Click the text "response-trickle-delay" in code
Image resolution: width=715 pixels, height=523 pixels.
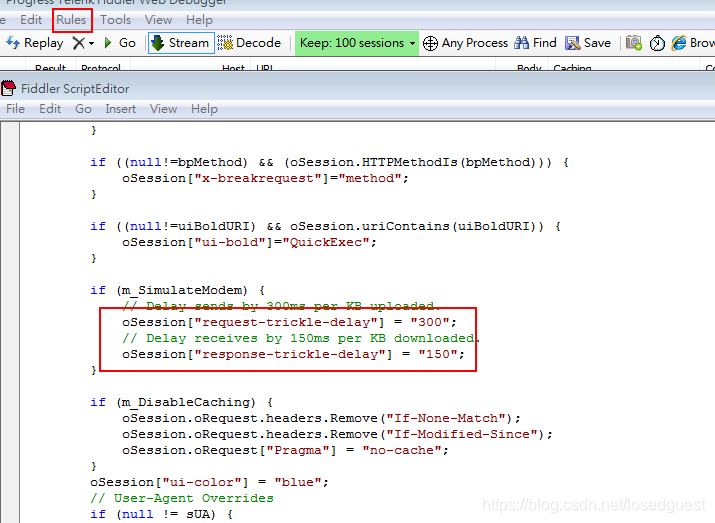293,354
